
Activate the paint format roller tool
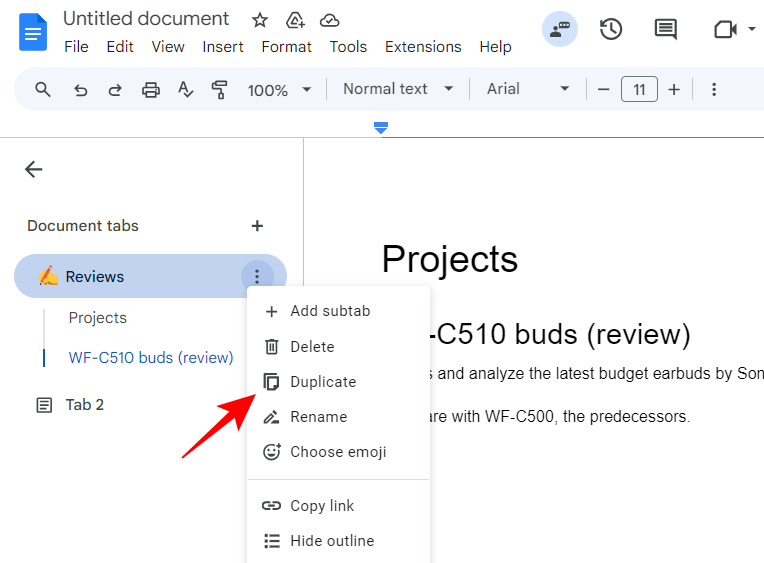220,90
